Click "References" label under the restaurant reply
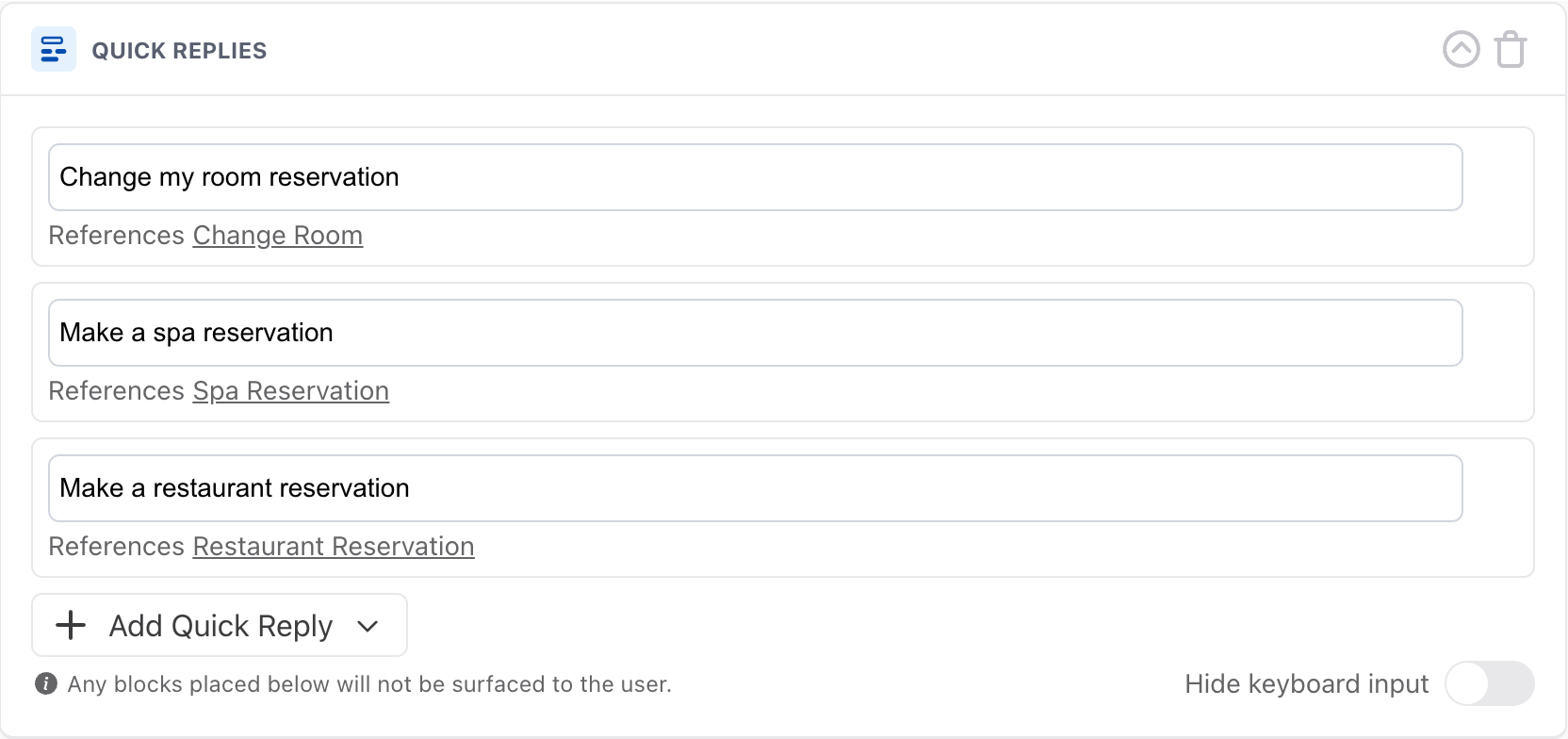The height and width of the screenshot is (739, 1568). pos(117,547)
